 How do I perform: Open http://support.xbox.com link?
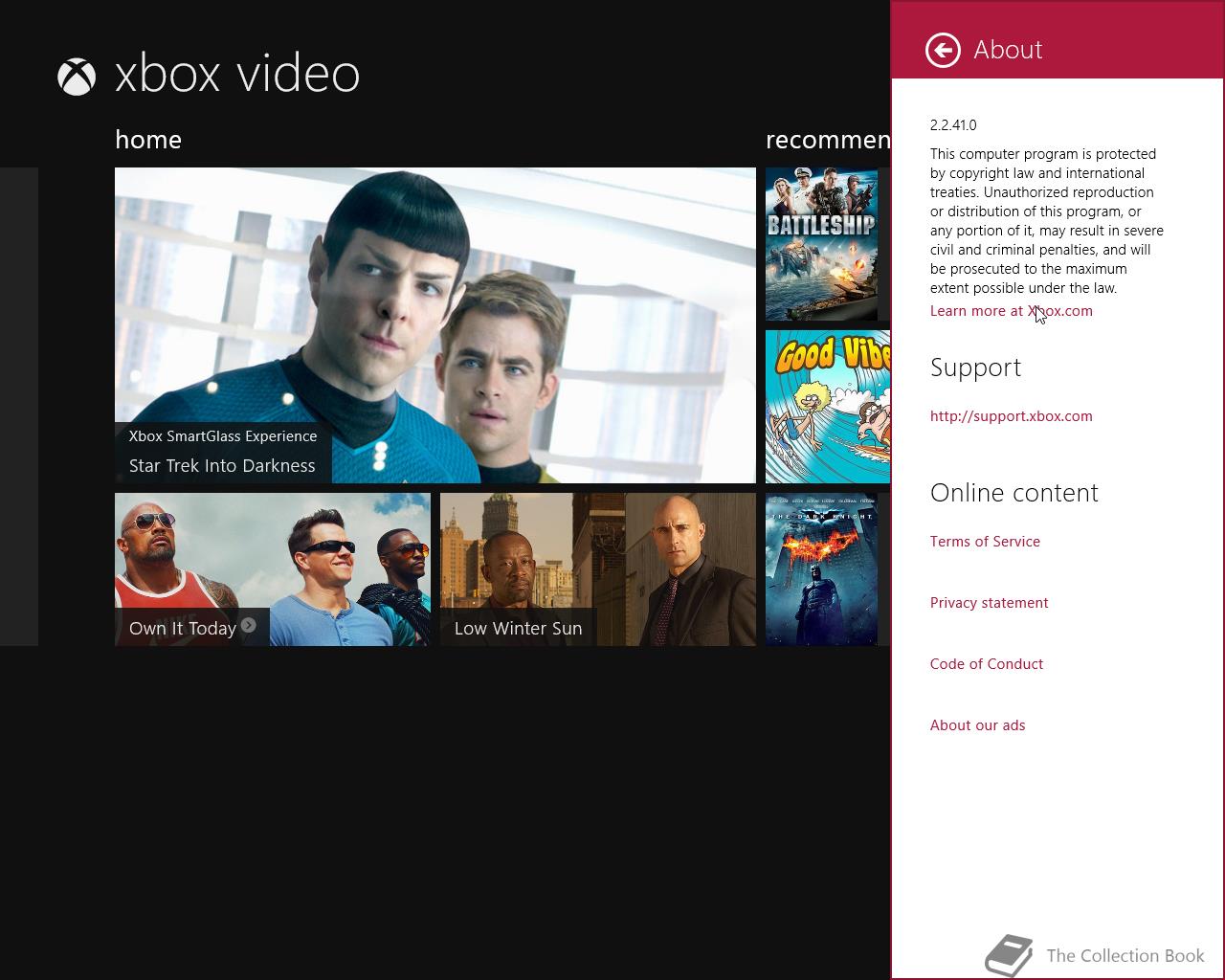(1011, 416)
